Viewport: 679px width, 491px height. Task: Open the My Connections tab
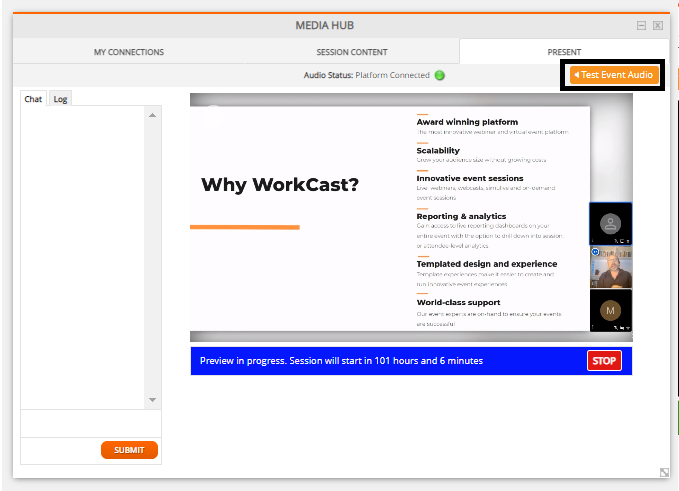point(129,52)
